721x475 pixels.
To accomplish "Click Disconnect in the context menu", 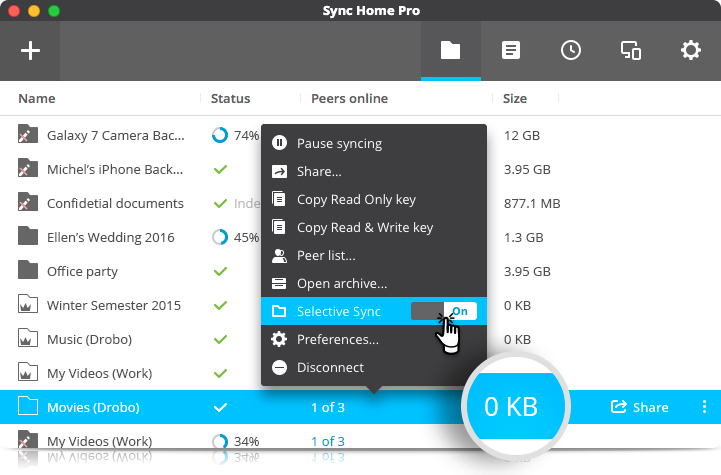I will [x=330, y=368].
